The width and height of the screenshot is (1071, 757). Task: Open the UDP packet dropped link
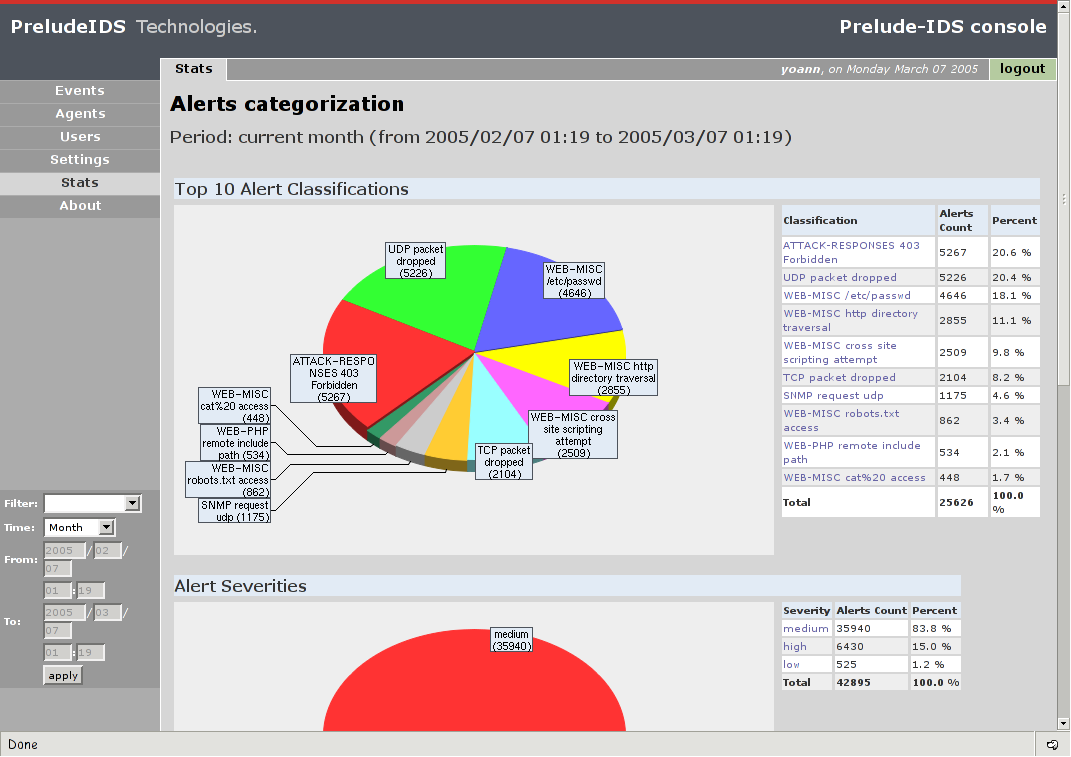pos(839,278)
